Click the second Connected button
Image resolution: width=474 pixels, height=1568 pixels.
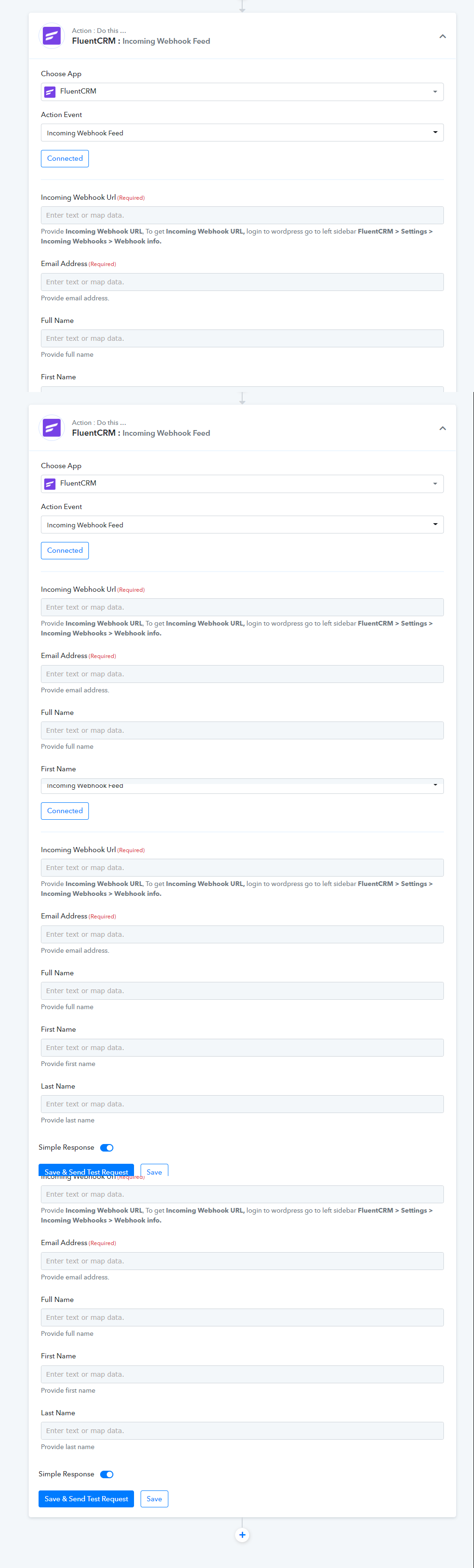[64, 550]
